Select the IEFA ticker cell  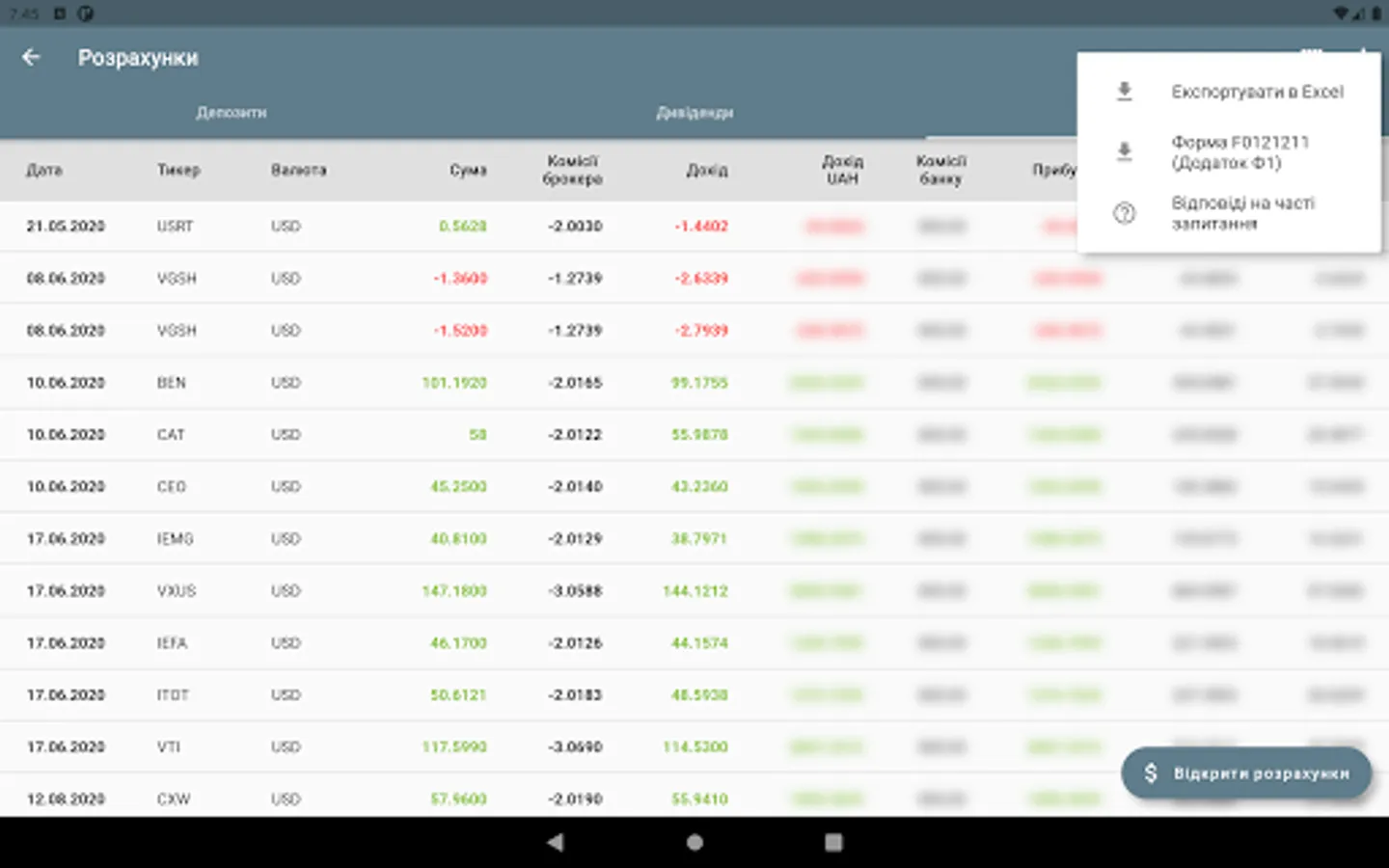[x=172, y=643]
